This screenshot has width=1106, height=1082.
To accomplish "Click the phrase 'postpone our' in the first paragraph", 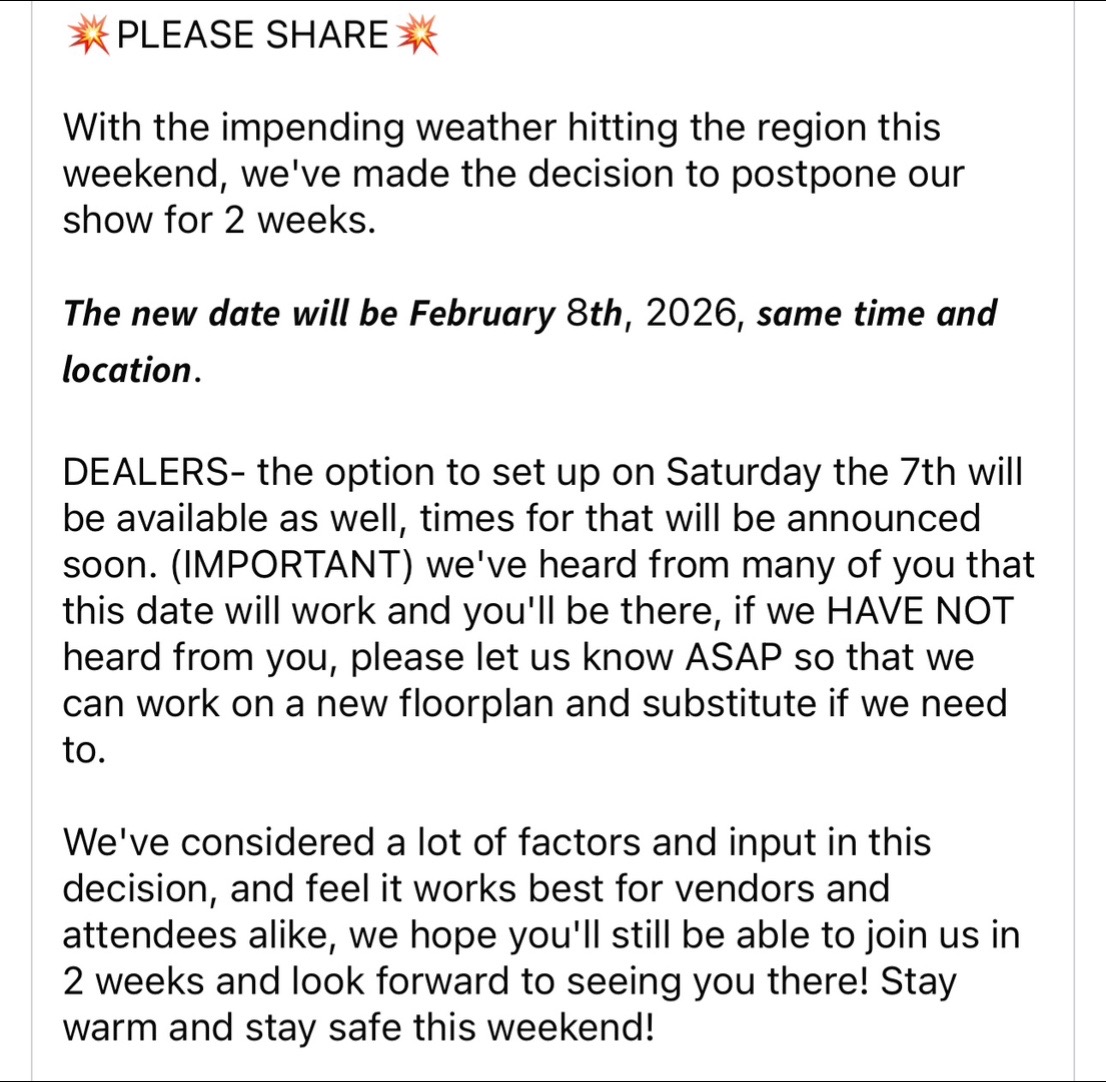I will [846, 175].
